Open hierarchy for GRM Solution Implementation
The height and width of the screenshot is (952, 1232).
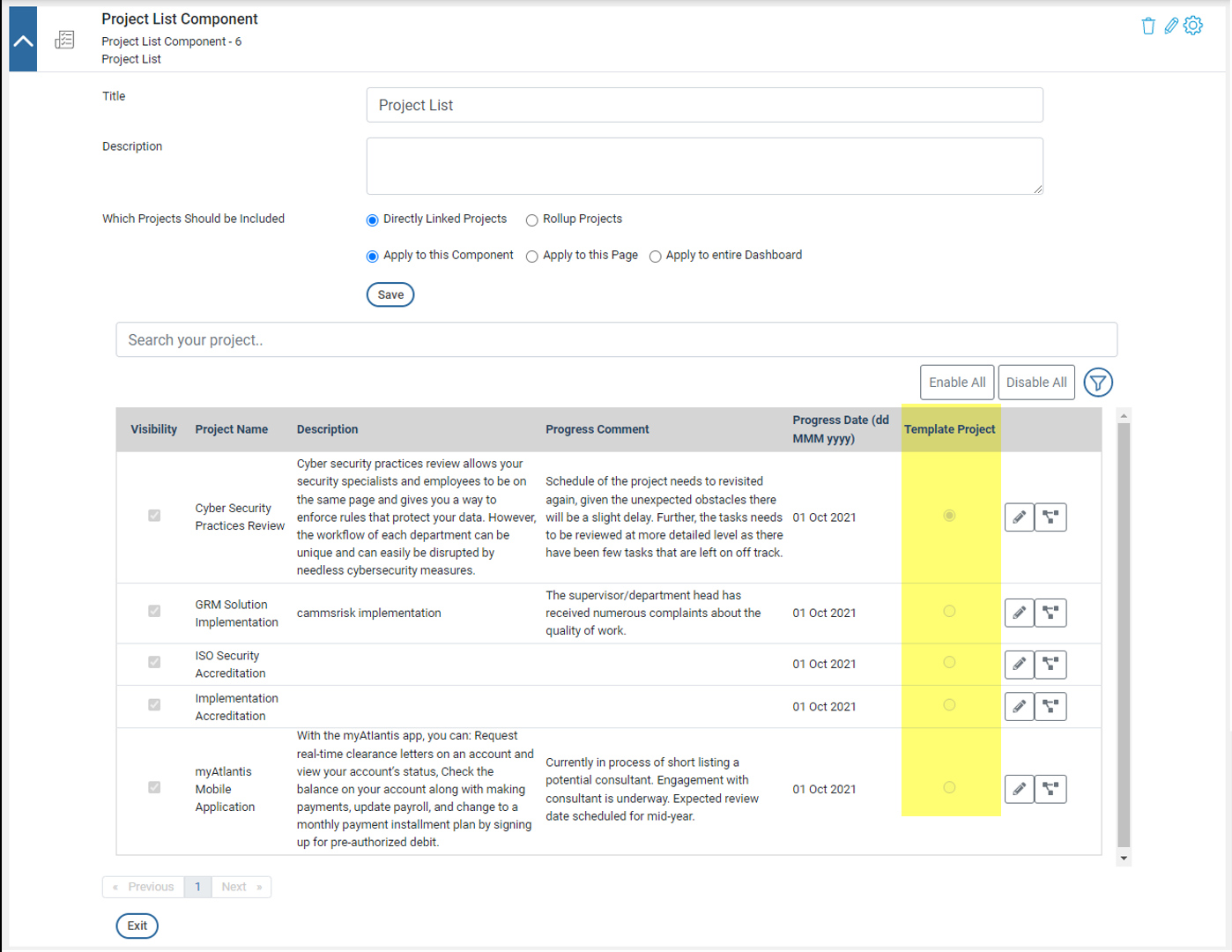tap(1050, 613)
